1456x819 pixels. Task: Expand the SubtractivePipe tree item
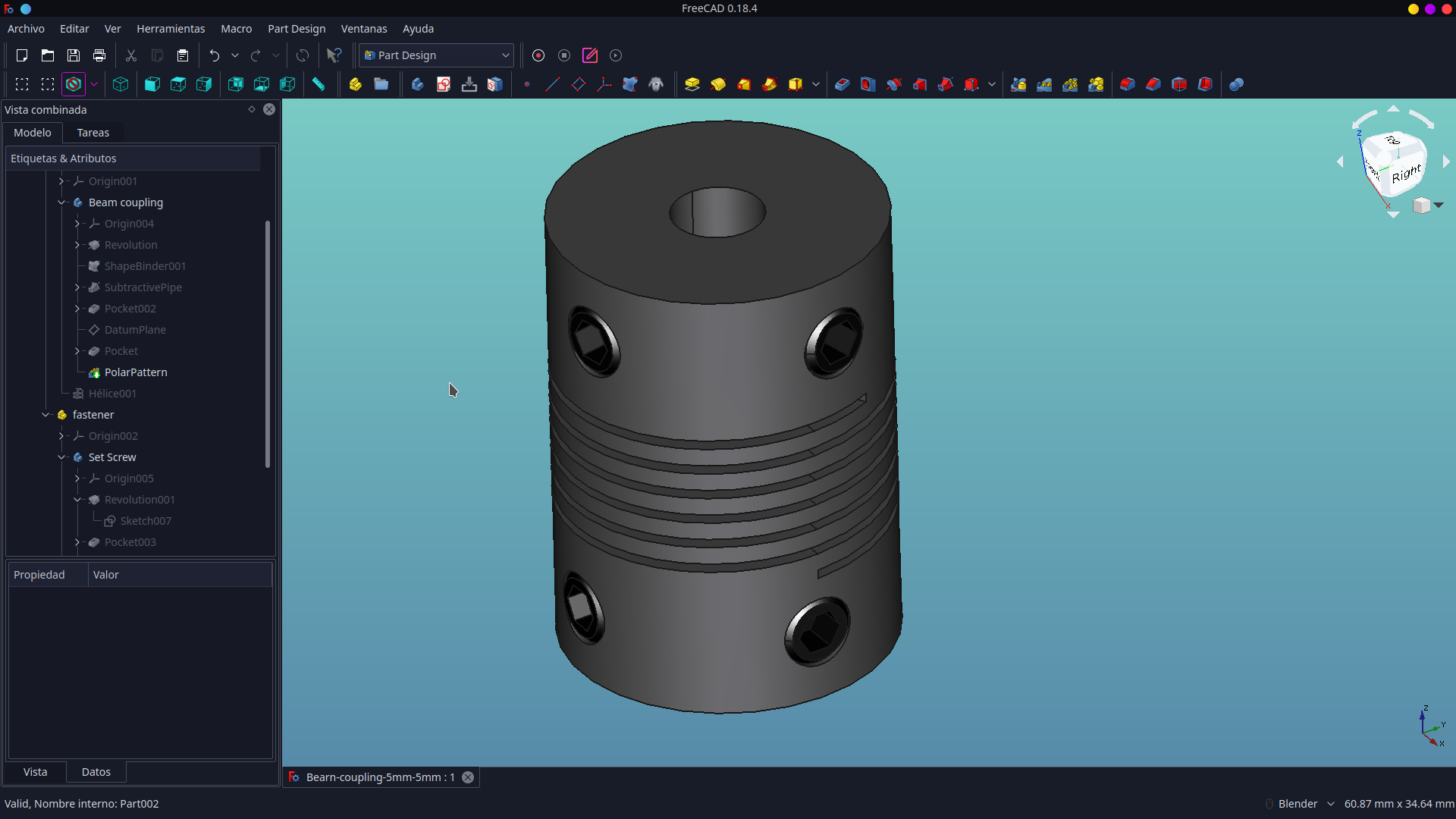pos(77,287)
